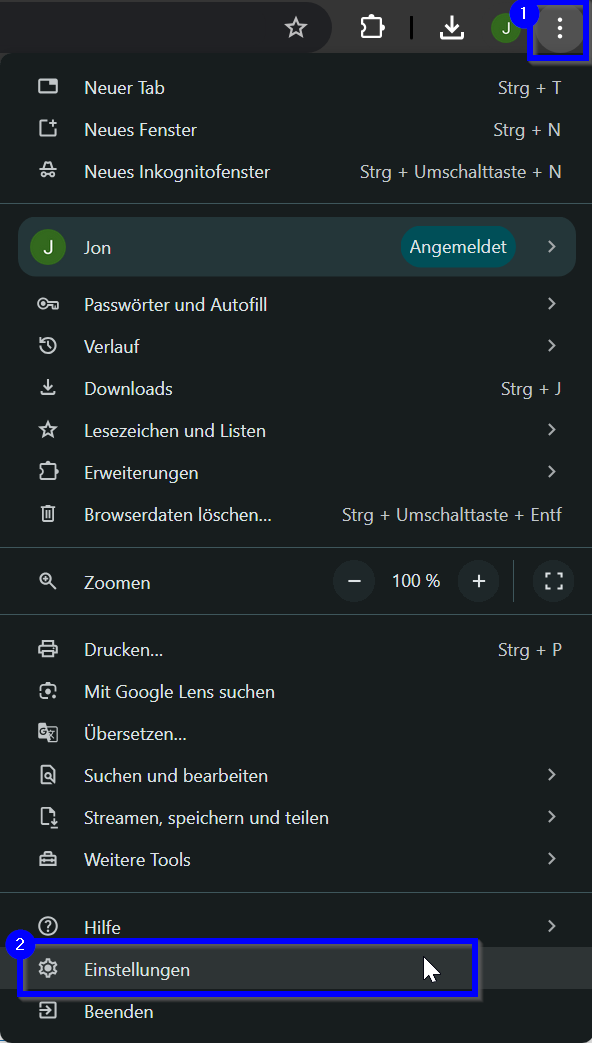The width and height of the screenshot is (592, 1043).
Task: Zoom out with the minus button
Action: (x=354, y=581)
